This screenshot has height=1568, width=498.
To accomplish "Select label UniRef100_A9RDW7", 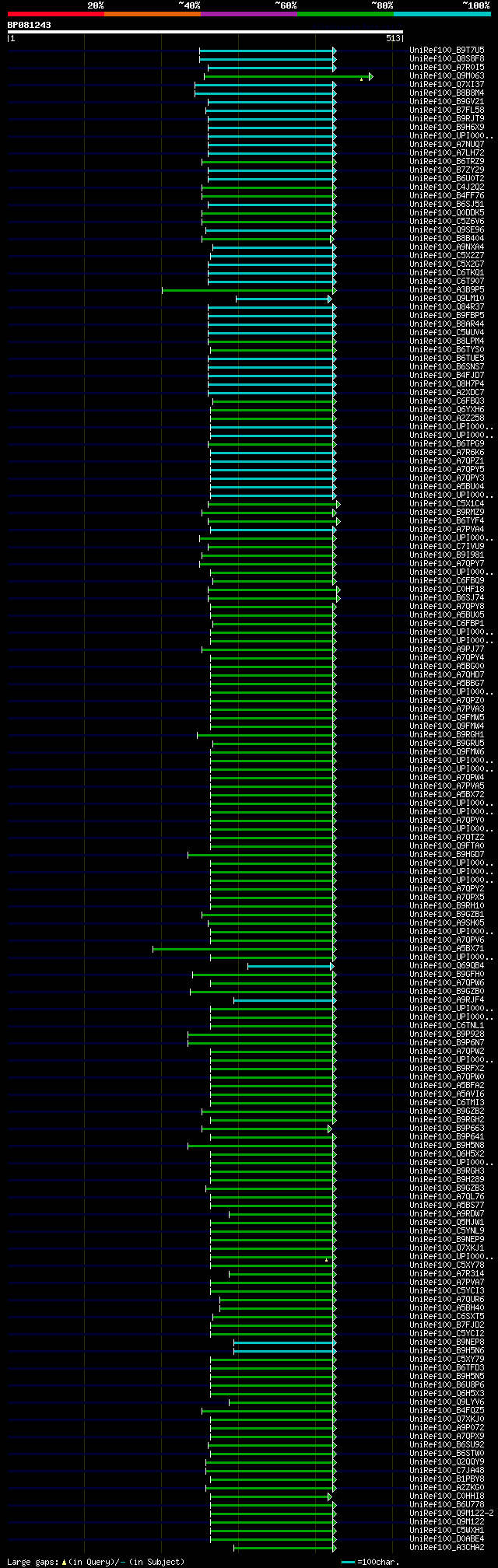I will coord(447,1213).
